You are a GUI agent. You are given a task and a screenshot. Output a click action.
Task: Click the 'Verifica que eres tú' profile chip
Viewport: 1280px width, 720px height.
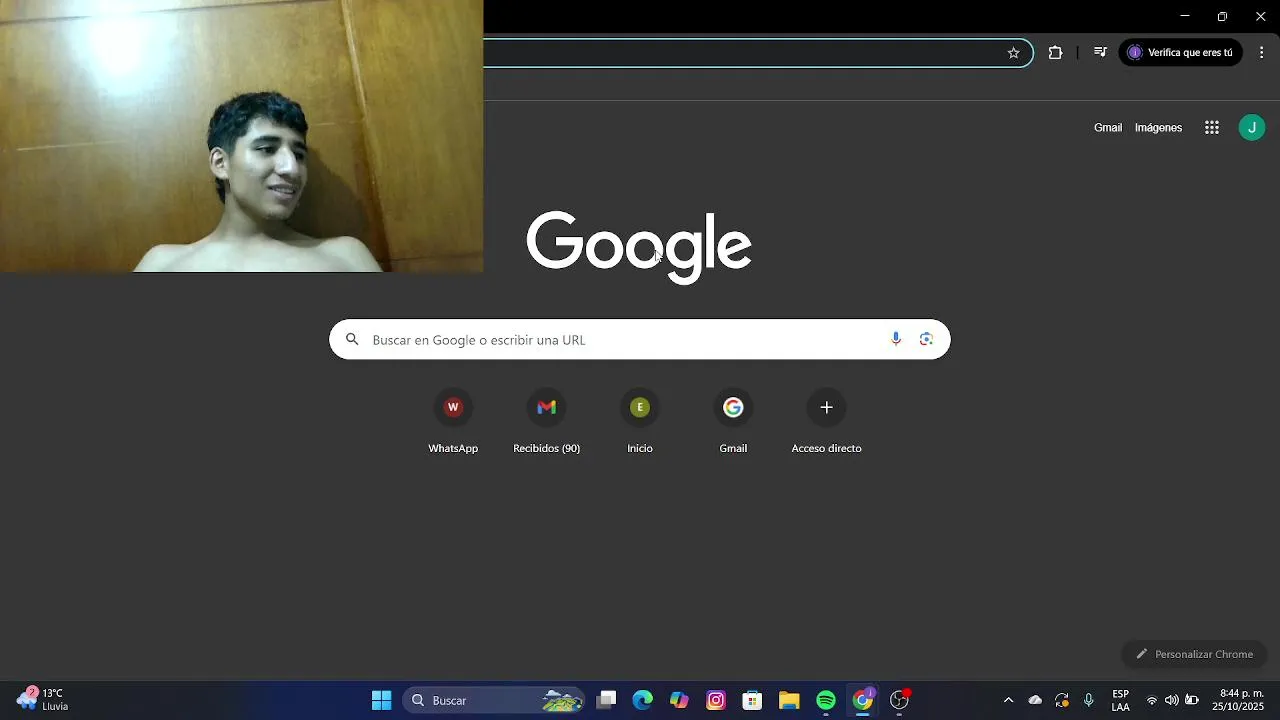(1180, 53)
